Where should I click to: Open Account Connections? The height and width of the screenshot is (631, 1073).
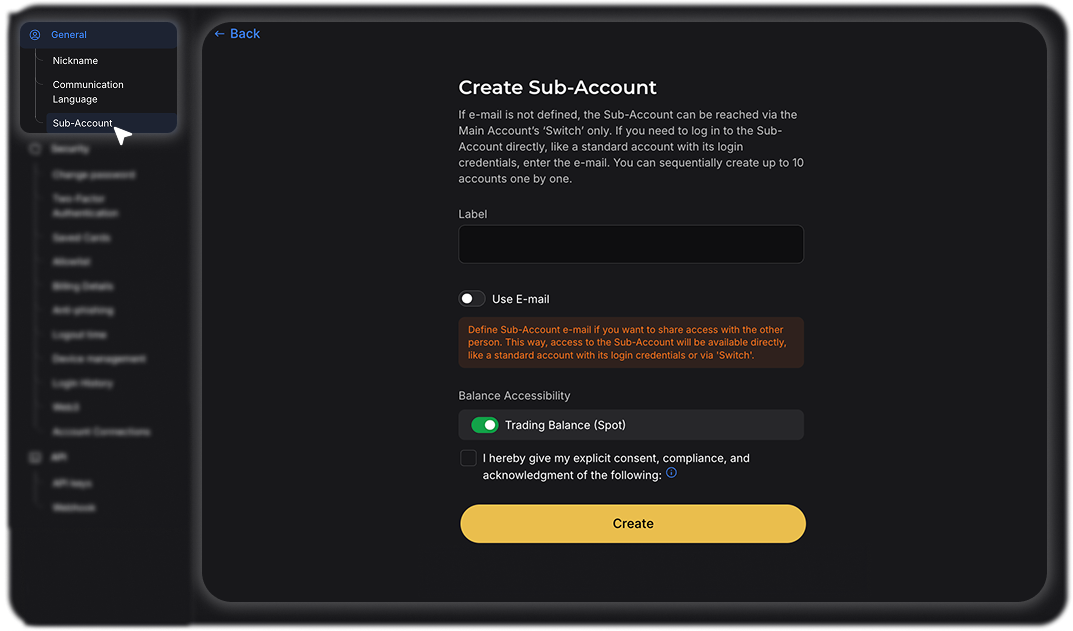click(x=101, y=432)
